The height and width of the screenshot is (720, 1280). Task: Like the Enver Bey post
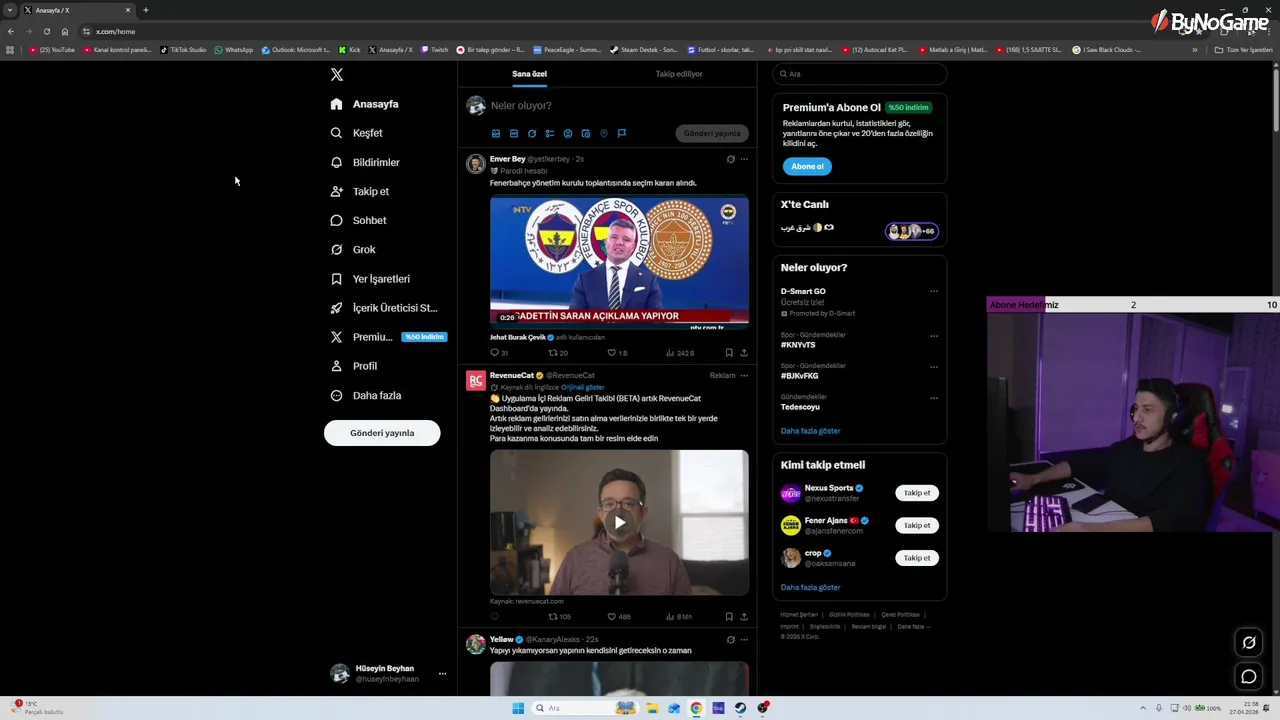click(x=617, y=353)
